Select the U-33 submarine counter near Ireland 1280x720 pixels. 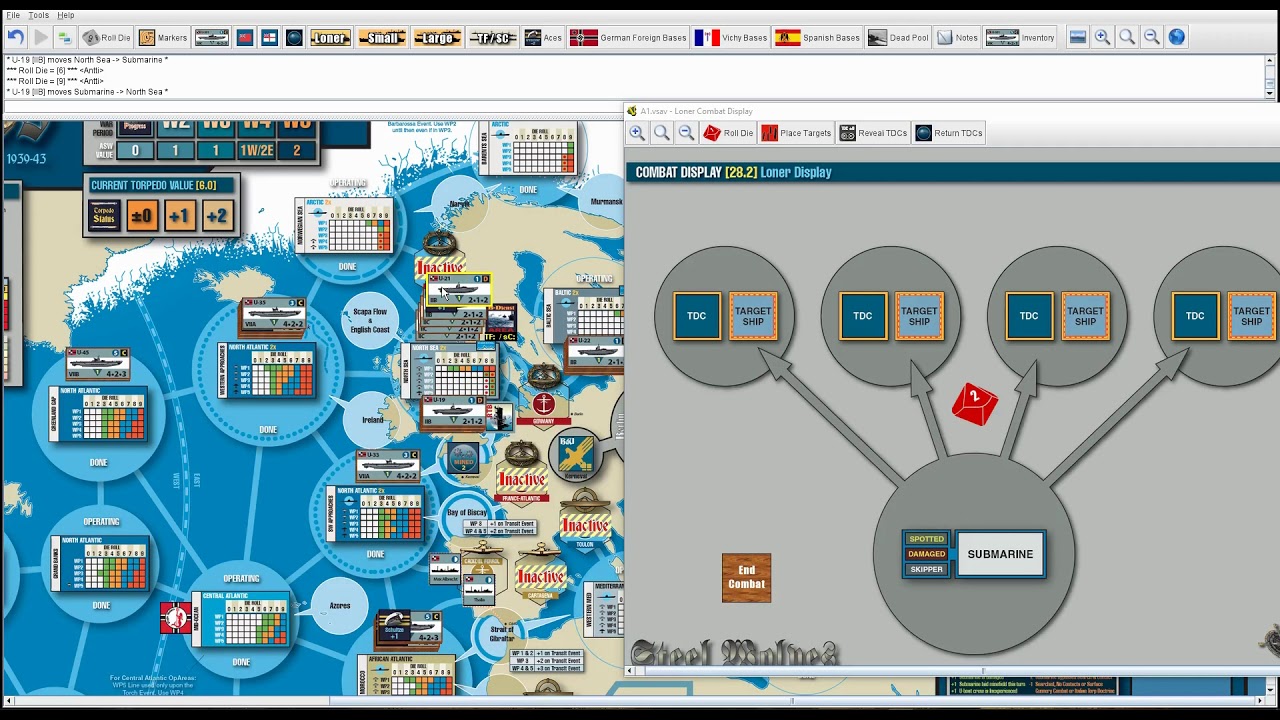pyautogui.click(x=388, y=465)
